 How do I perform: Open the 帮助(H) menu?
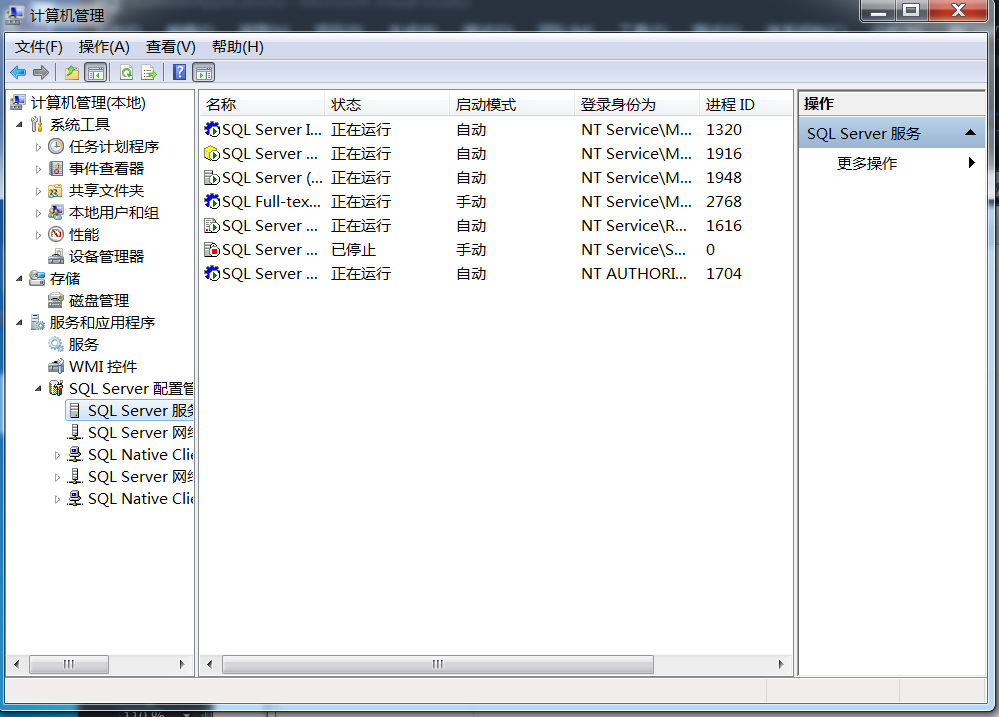coord(238,47)
